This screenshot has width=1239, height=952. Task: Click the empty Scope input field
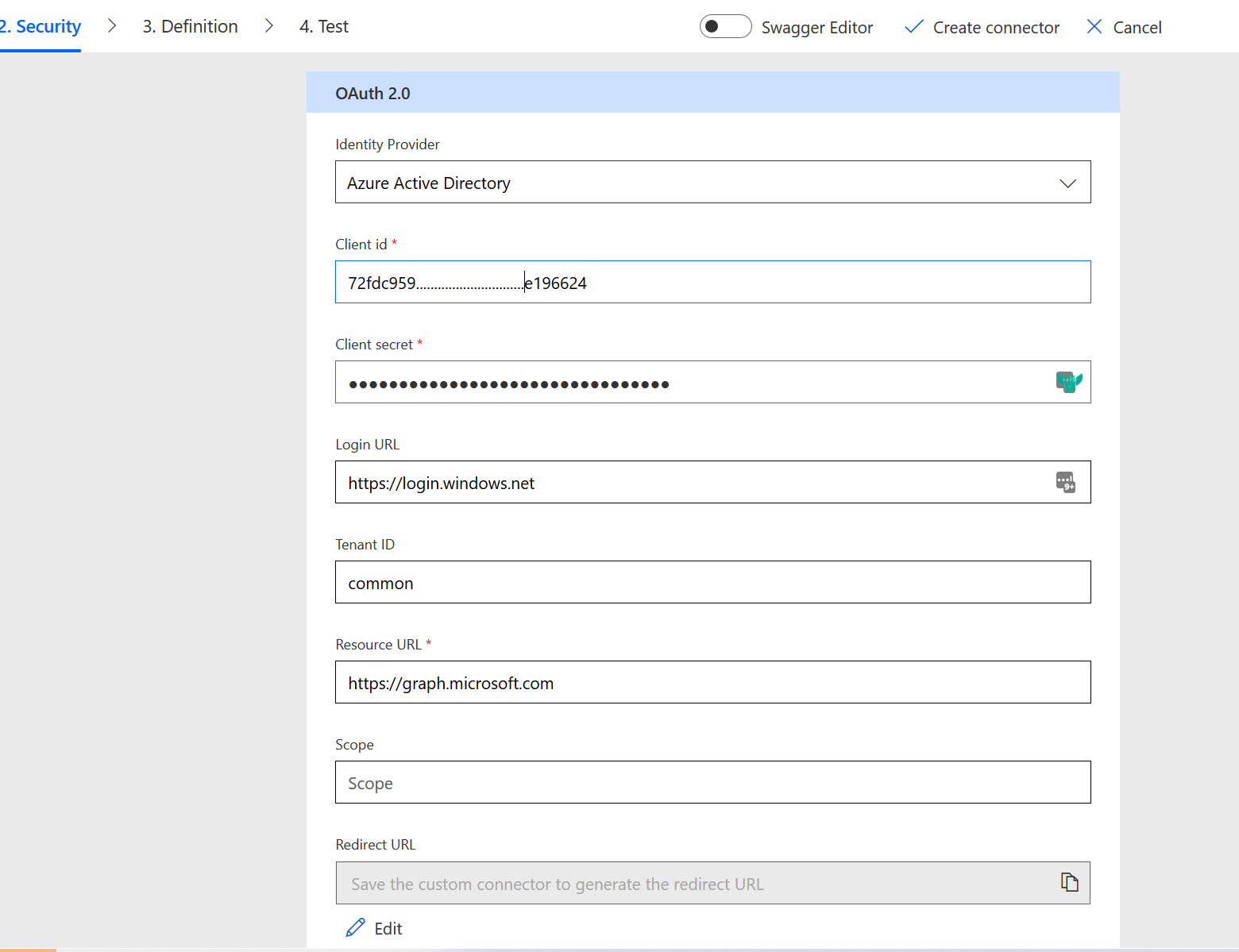coord(712,783)
